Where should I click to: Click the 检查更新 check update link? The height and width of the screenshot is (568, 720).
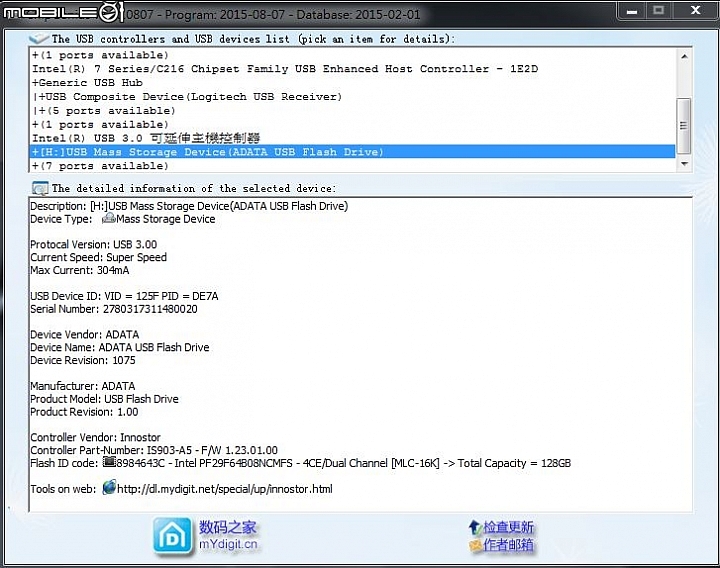point(508,527)
